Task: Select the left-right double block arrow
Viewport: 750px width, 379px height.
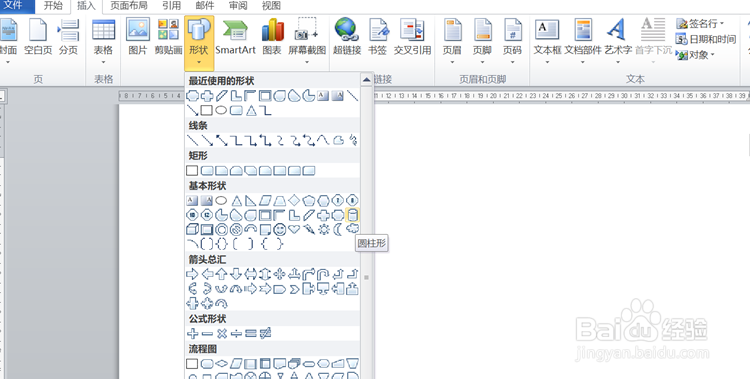Action: coord(251,274)
